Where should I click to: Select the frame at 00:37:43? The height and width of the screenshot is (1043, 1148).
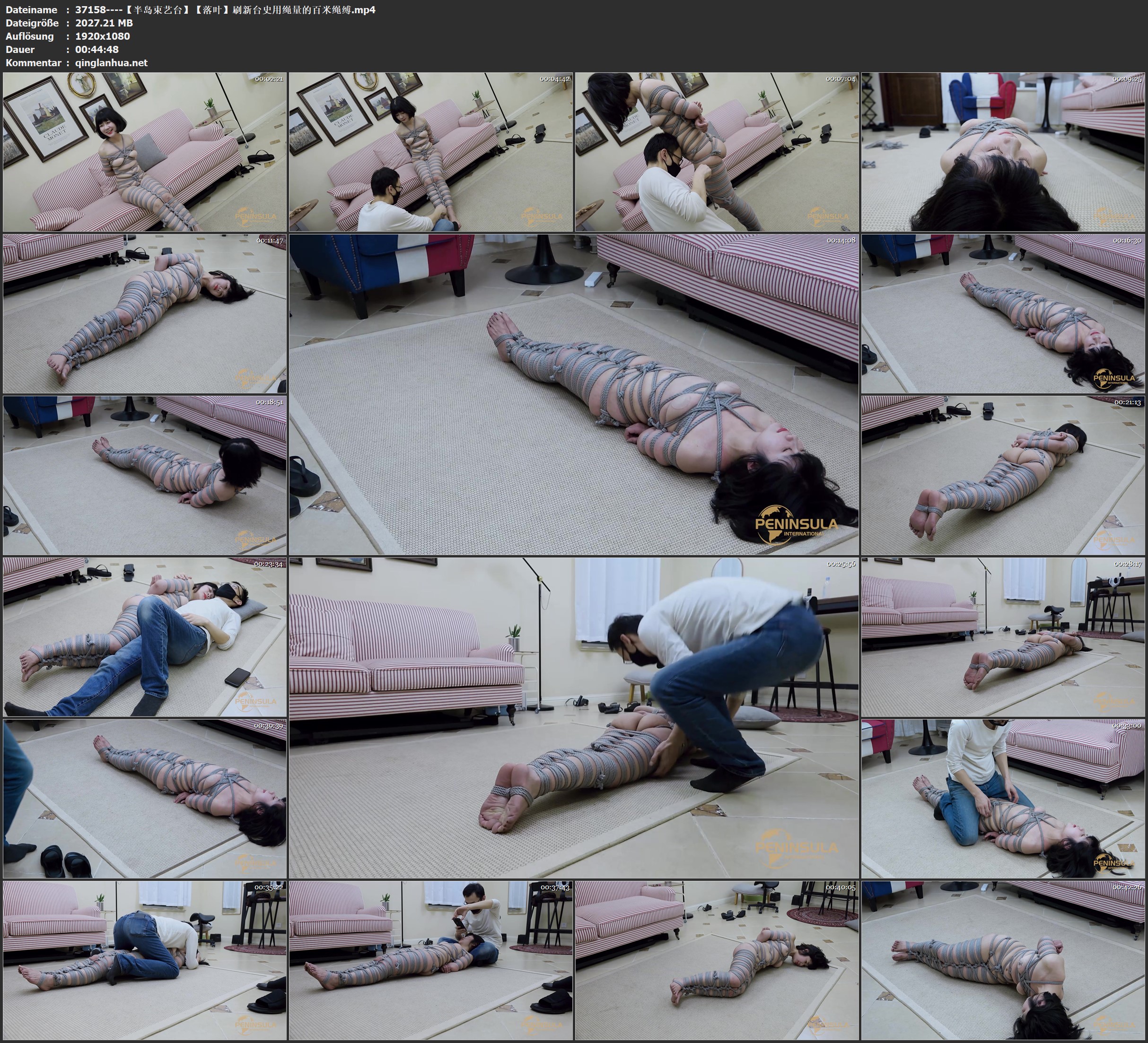point(430,960)
